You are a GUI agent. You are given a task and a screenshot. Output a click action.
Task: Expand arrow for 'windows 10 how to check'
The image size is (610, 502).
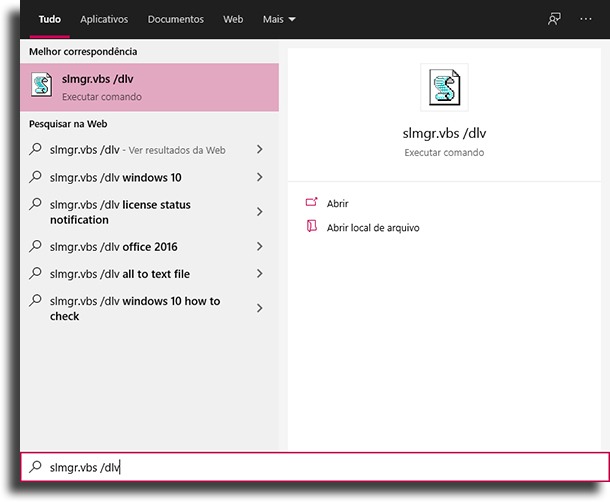click(x=260, y=308)
